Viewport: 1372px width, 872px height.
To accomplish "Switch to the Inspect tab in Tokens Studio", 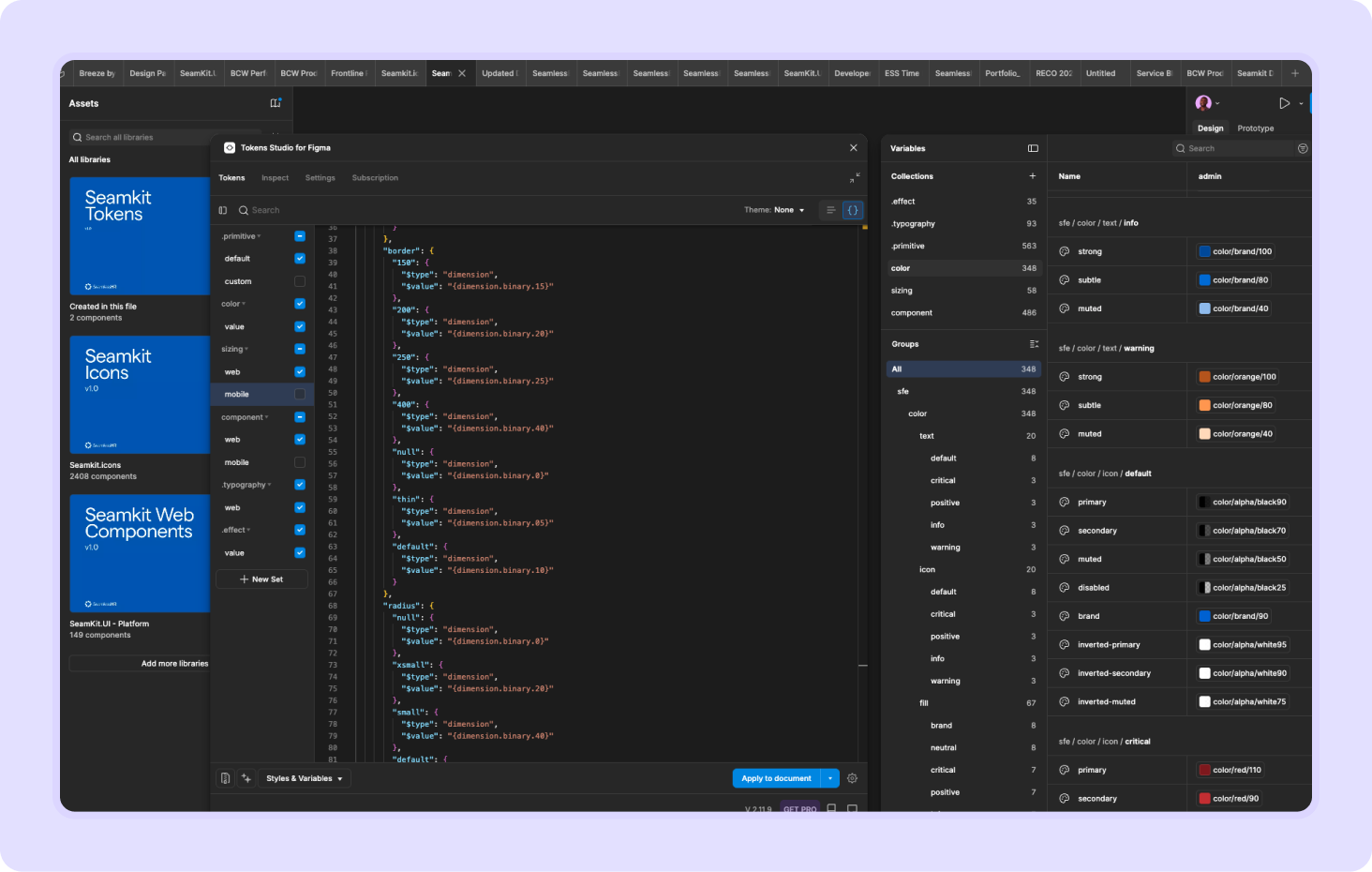I will click(x=275, y=178).
